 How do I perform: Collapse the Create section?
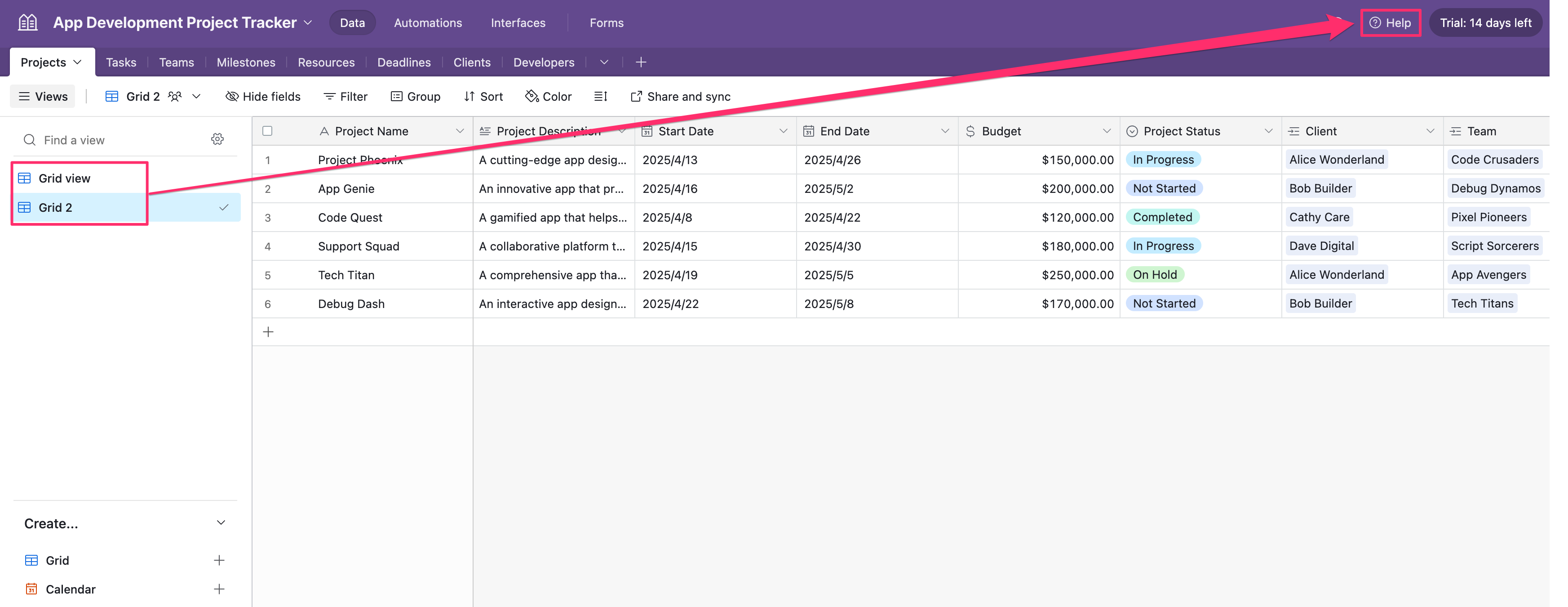pos(221,523)
